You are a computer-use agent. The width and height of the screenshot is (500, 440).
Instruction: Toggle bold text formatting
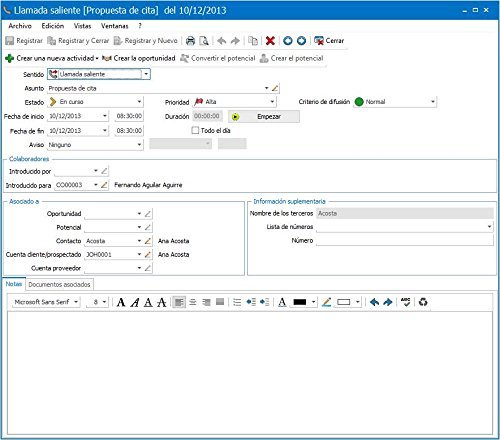pyautogui.click(x=121, y=302)
